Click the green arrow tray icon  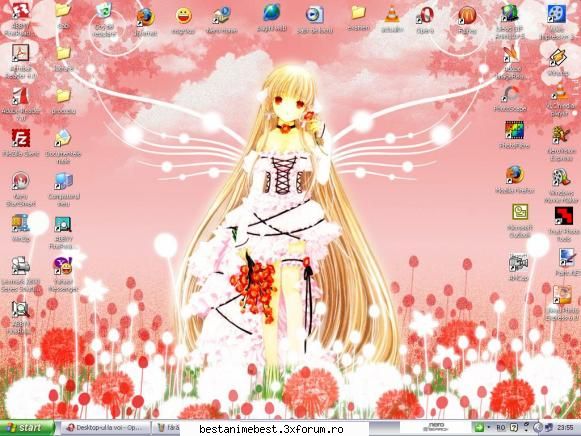[x=479, y=428]
